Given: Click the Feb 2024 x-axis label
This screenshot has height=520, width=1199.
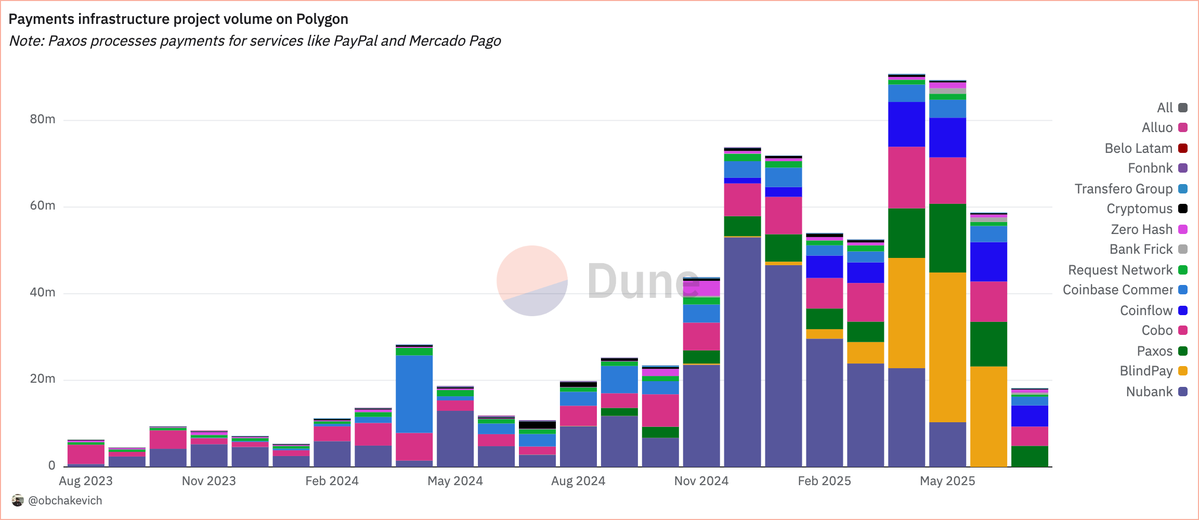Looking at the screenshot, I should click(333, 481).
